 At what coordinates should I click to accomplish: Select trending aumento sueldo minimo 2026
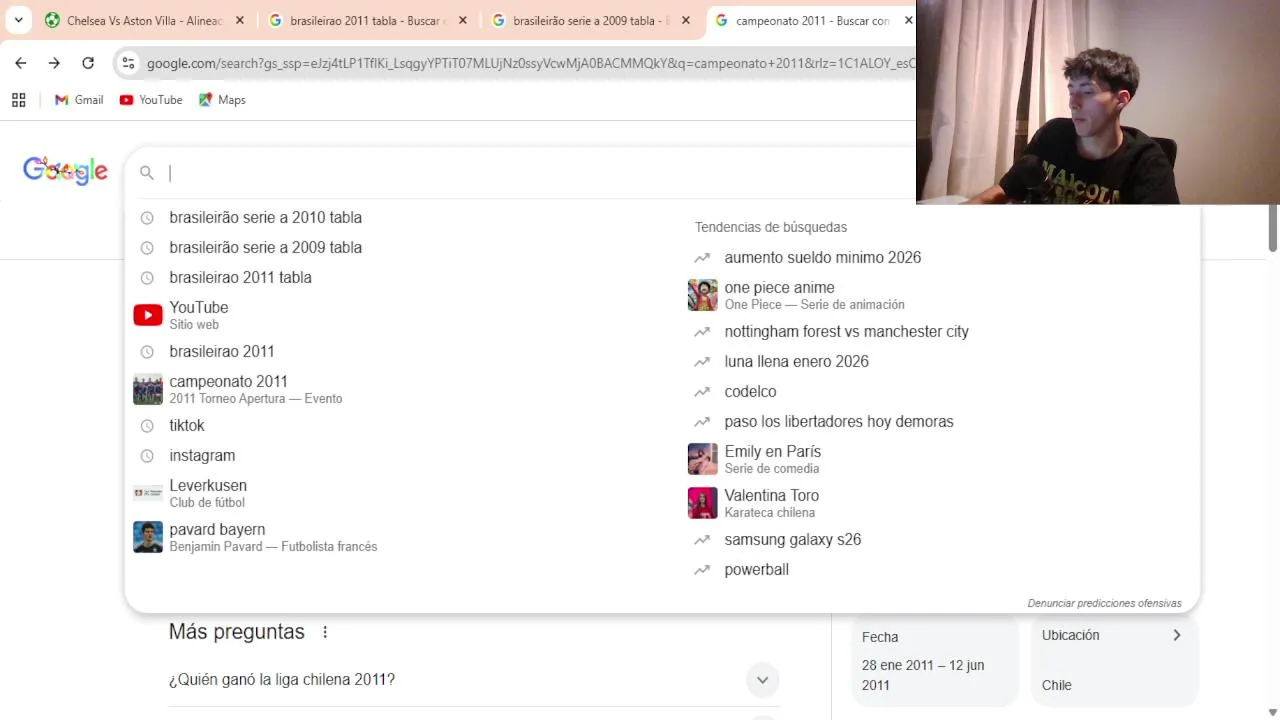(822, 257)
